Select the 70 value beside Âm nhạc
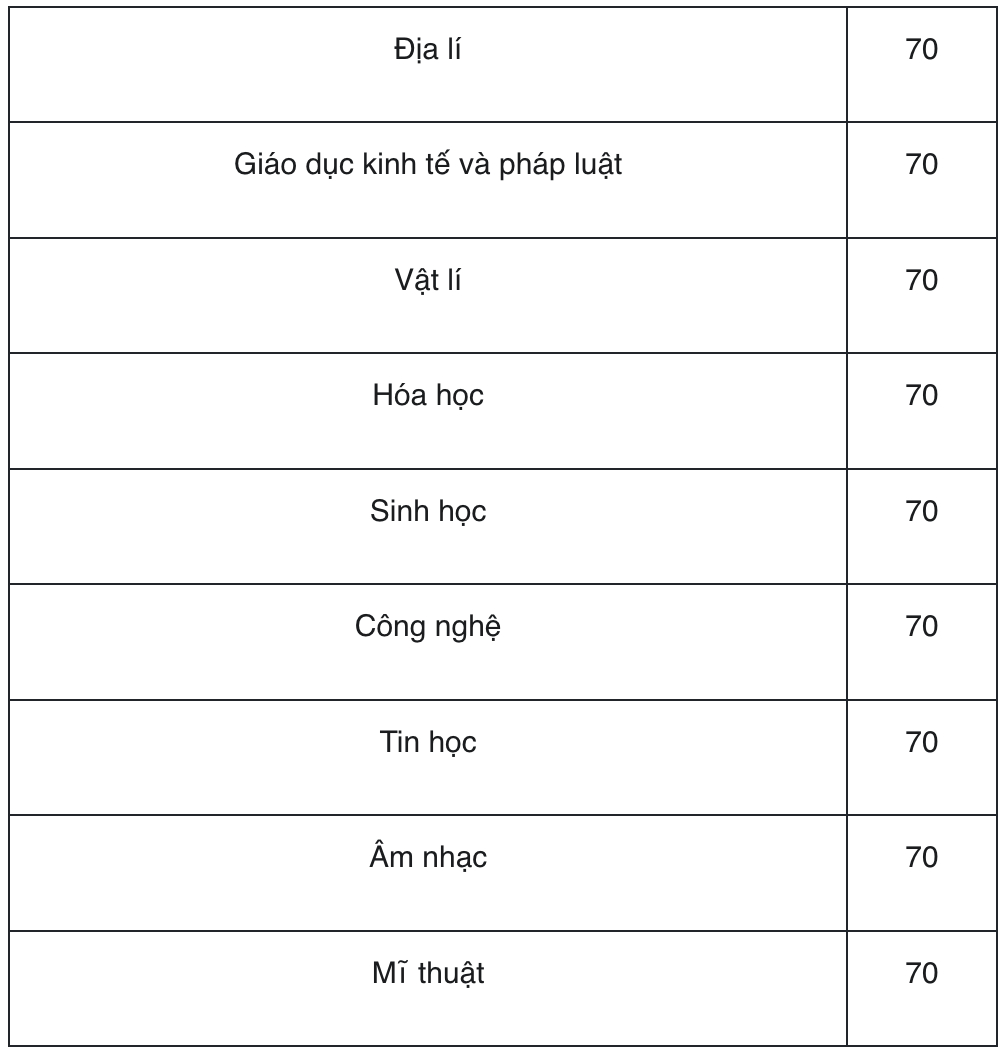Screen dimensions: 1008x1054 click(921, 858)
